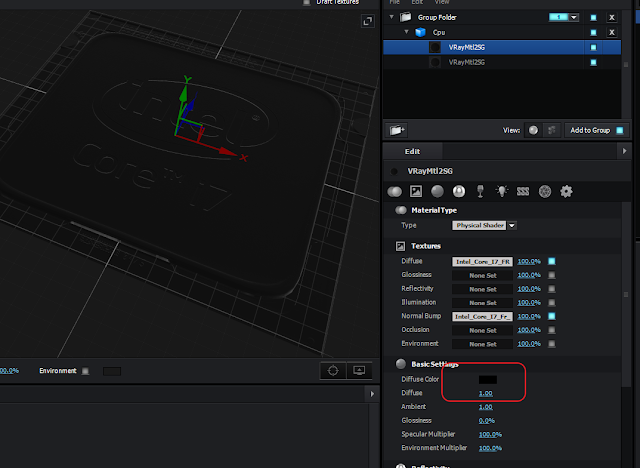
Task: Open the black Diffuse Color swatch
Action: click(488, 379)
